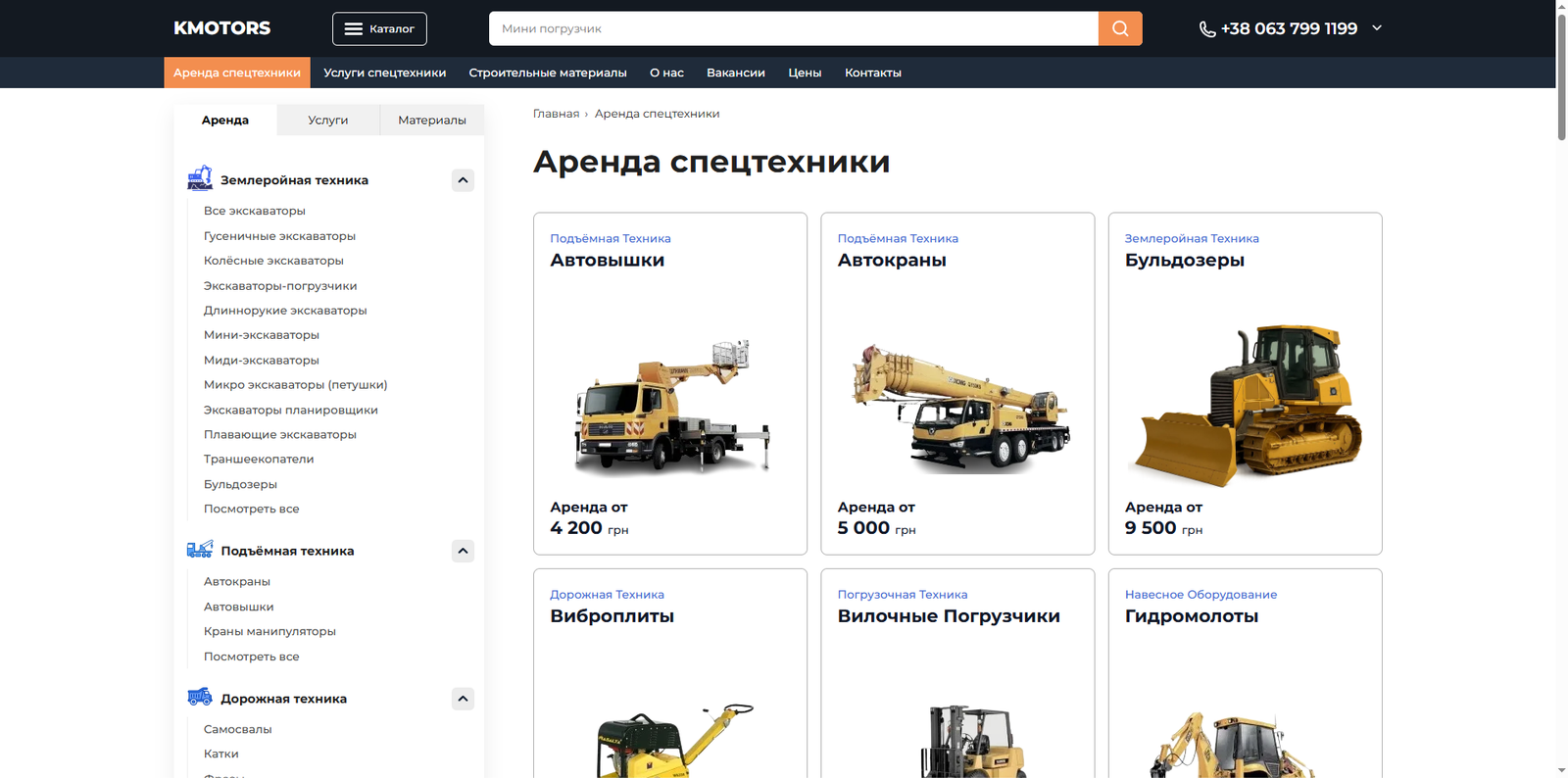Image resolution: width=1568 pixels, height=778 pixels.
Task: Open Экскаваторы планировщики
Action: pyautogui.click(x=291, y=411)
